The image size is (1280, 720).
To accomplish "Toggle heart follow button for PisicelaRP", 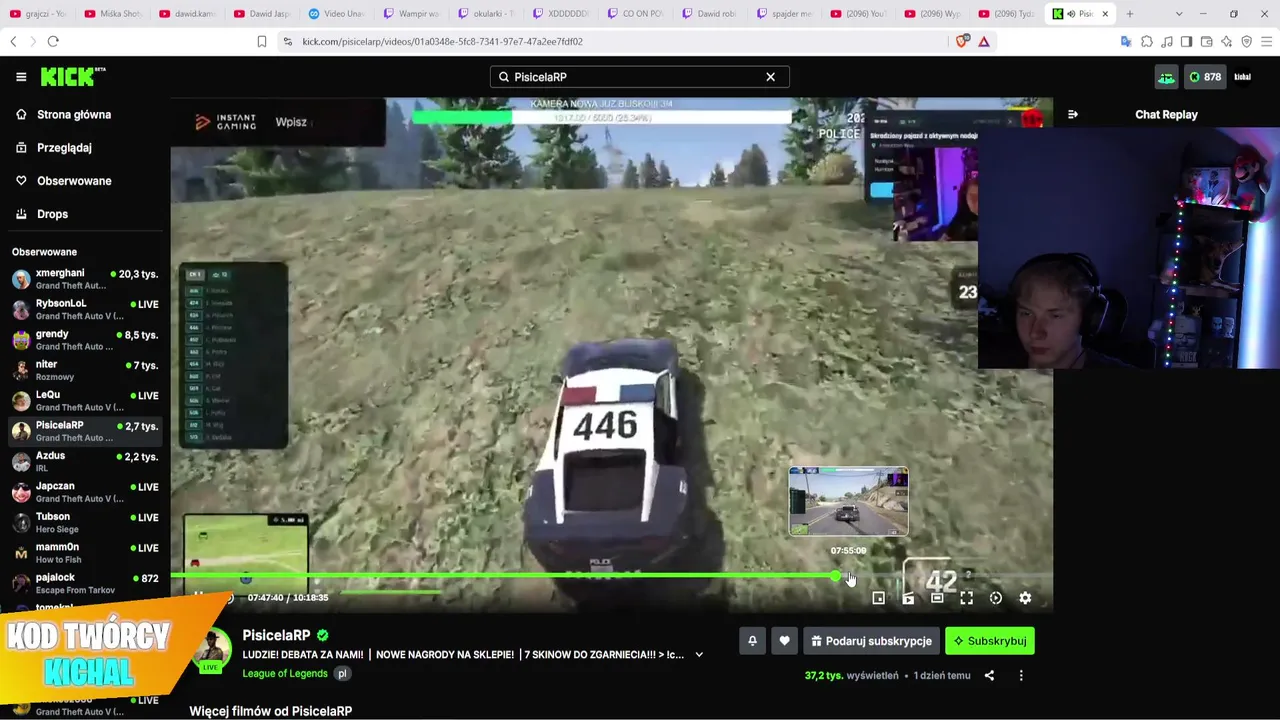I will (784, 641).
